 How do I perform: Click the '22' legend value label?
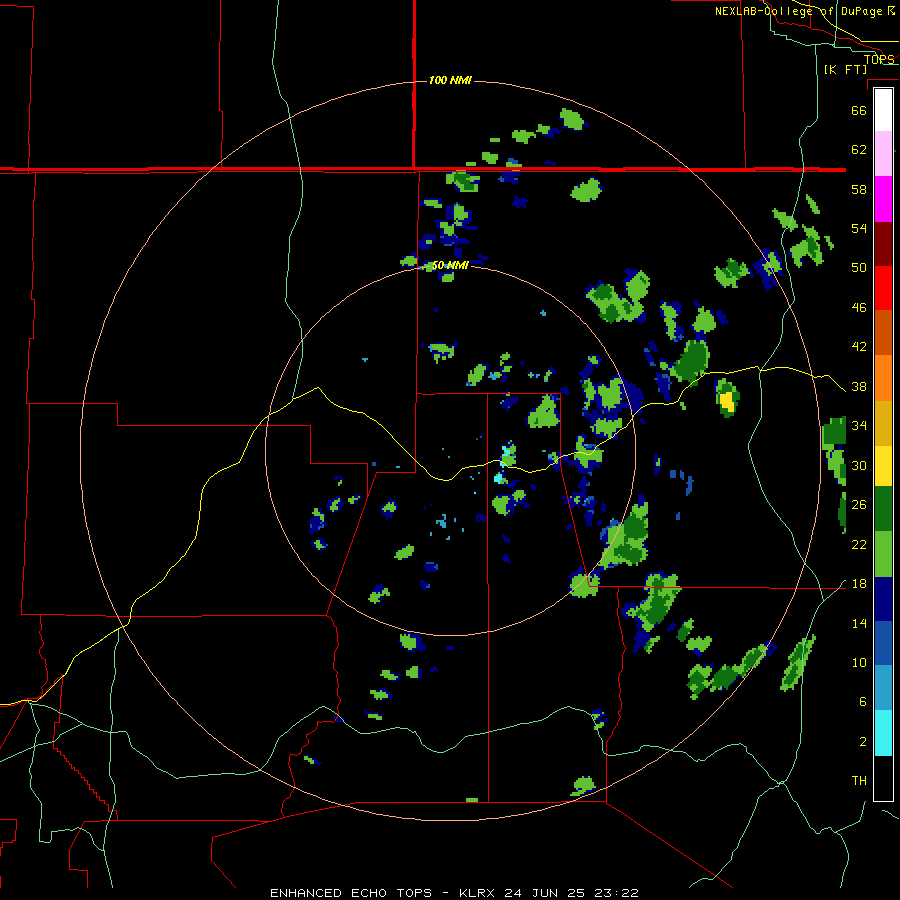(859, 544)
